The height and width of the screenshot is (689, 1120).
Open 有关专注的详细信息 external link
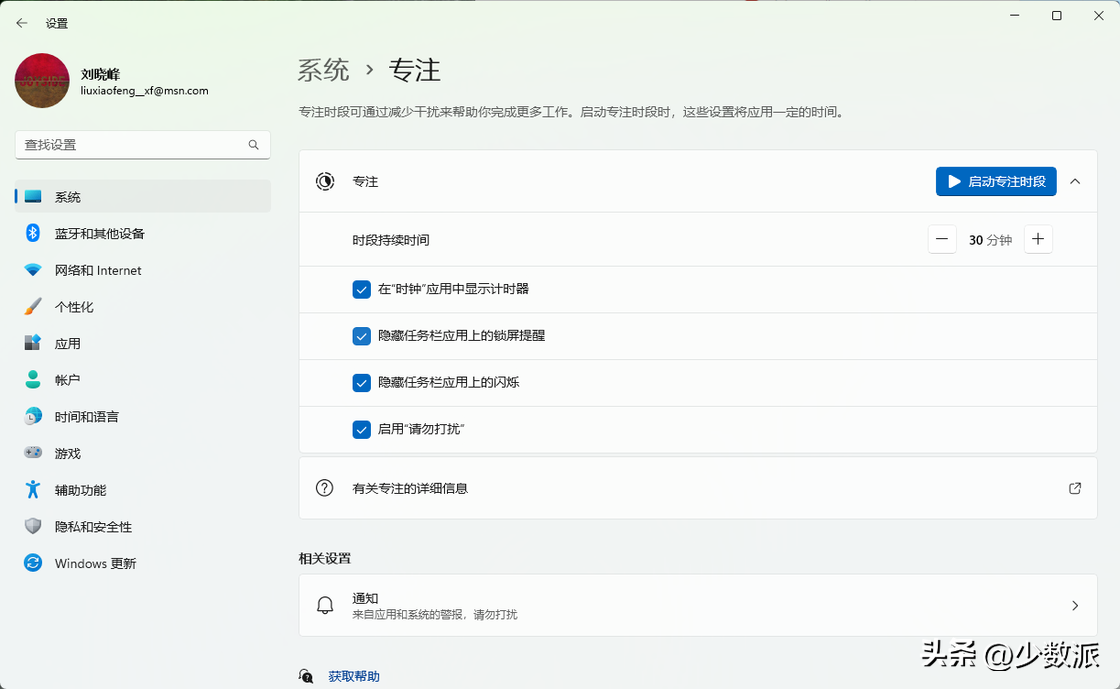[x=1075, y=488]
